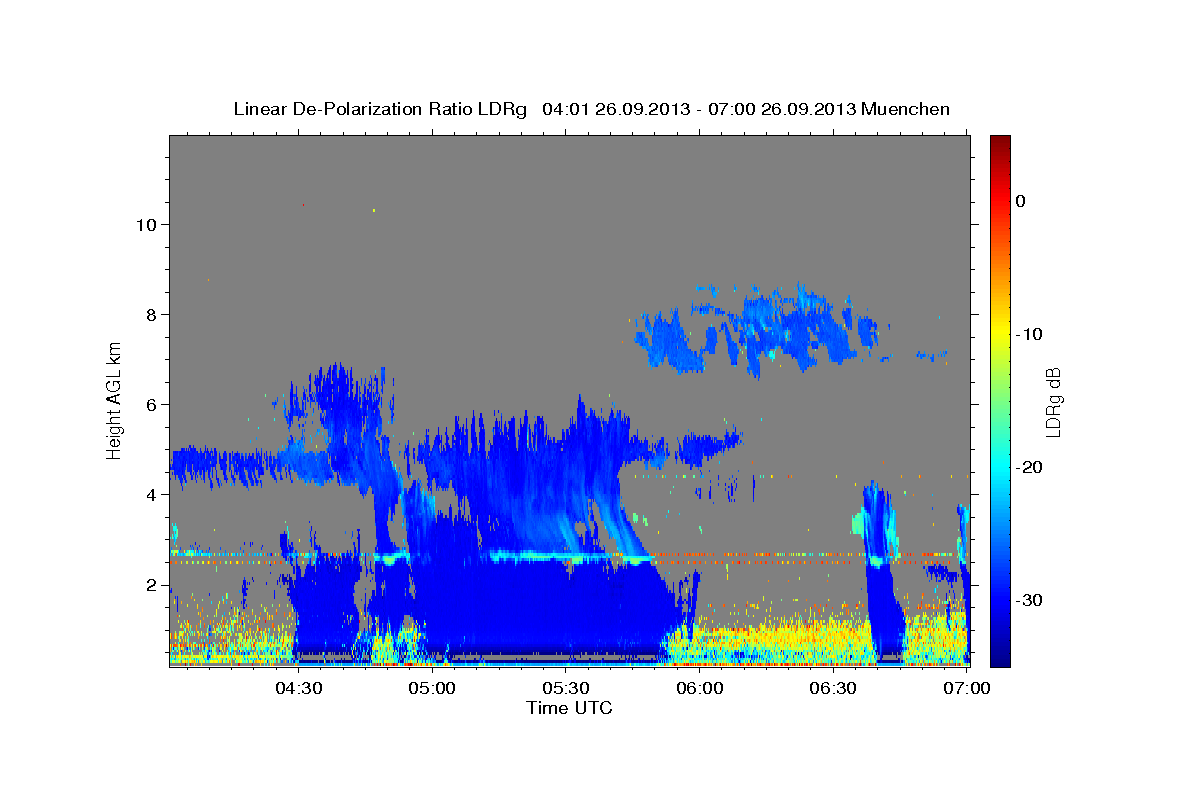Click the height tick label '2'
The image size is (1200, 800).
150,585
